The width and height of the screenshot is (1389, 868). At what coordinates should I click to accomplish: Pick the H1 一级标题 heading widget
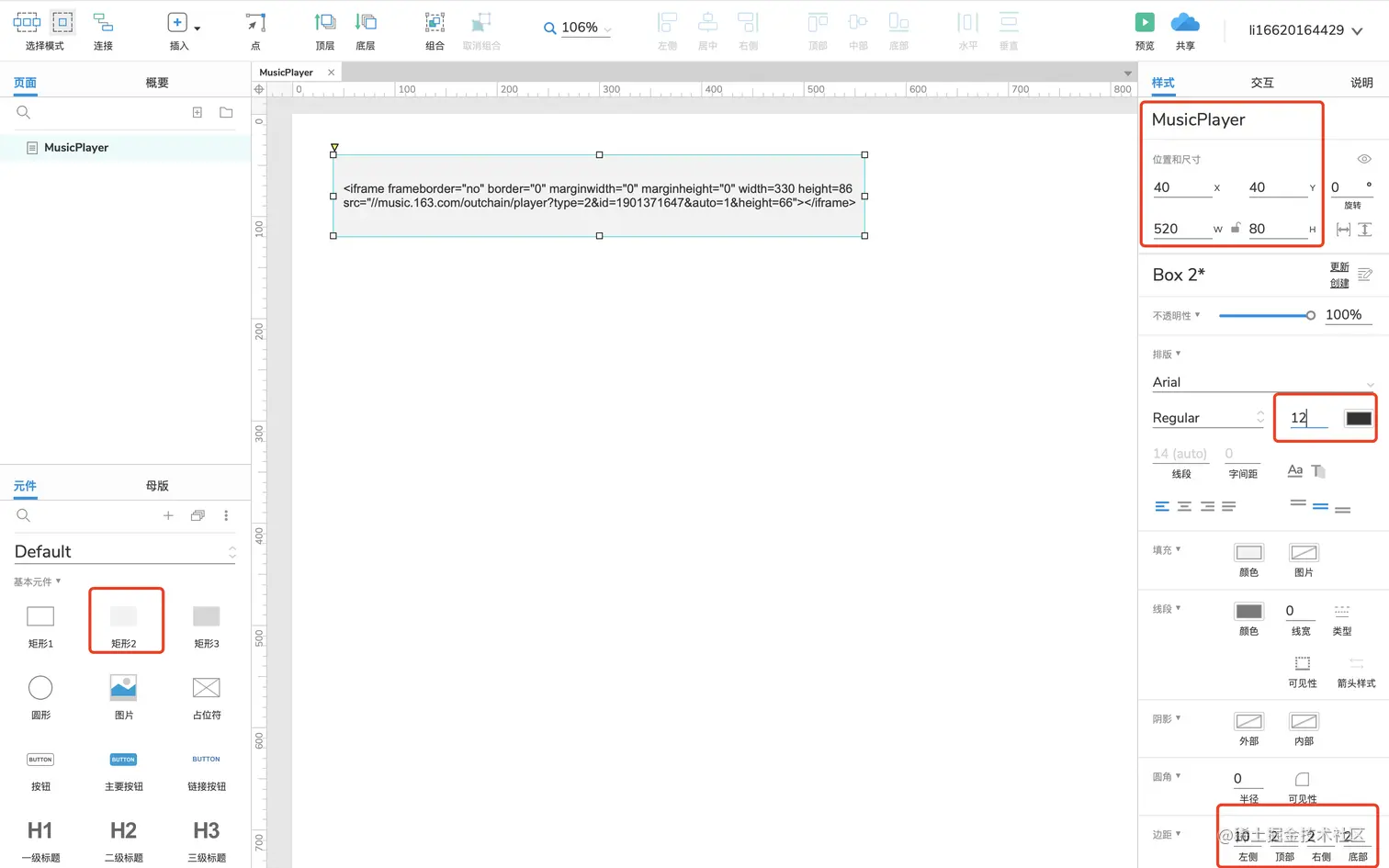pyautogui.click(x=40, y=840)
